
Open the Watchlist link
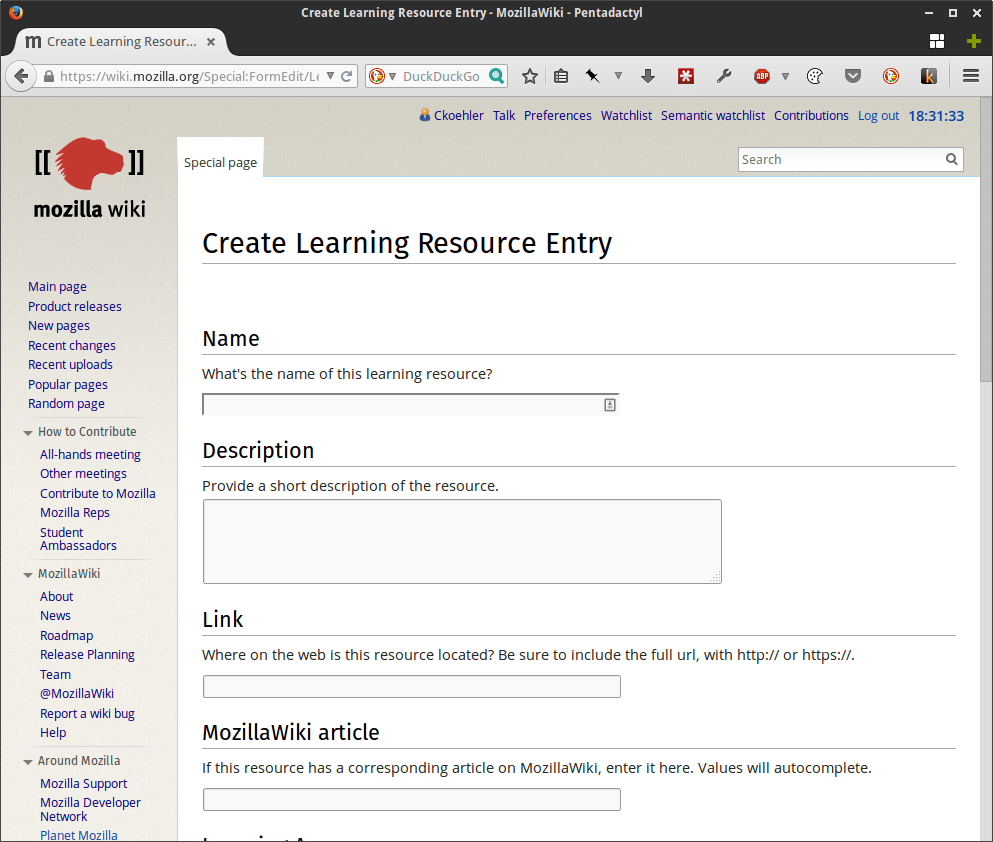(x=626, y=116)
